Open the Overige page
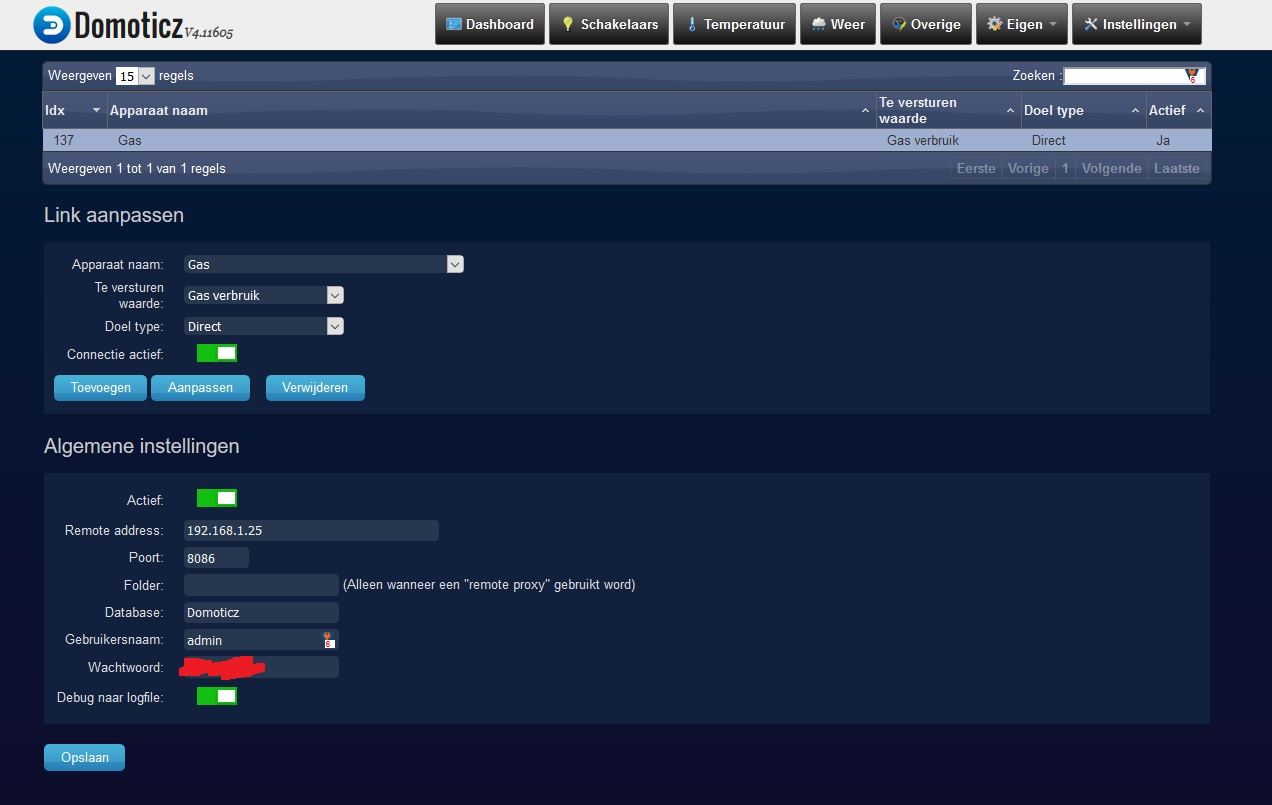This screenshot has width=1272, height=805. click(925, 25)
